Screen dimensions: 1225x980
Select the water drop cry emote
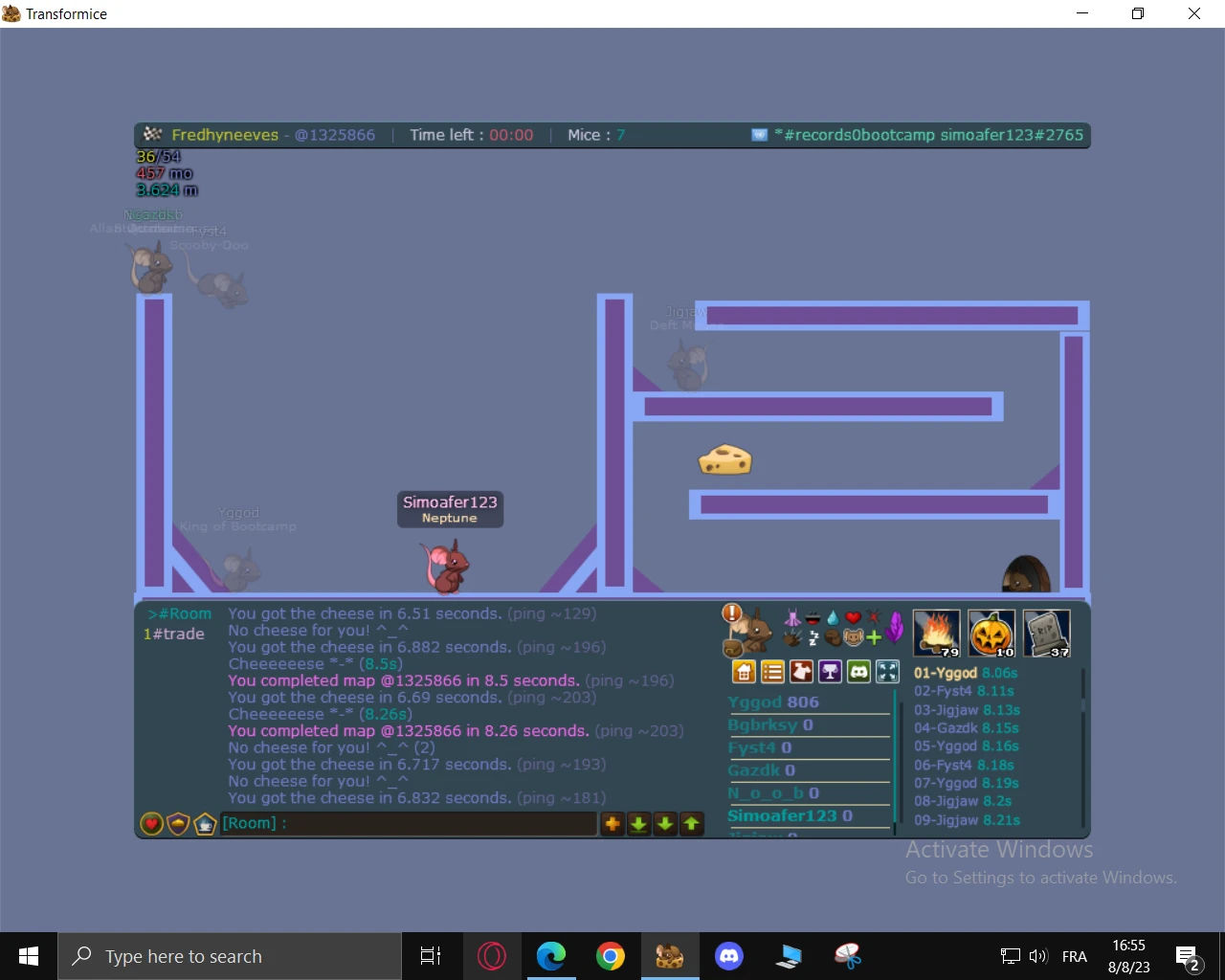point(833,617)
